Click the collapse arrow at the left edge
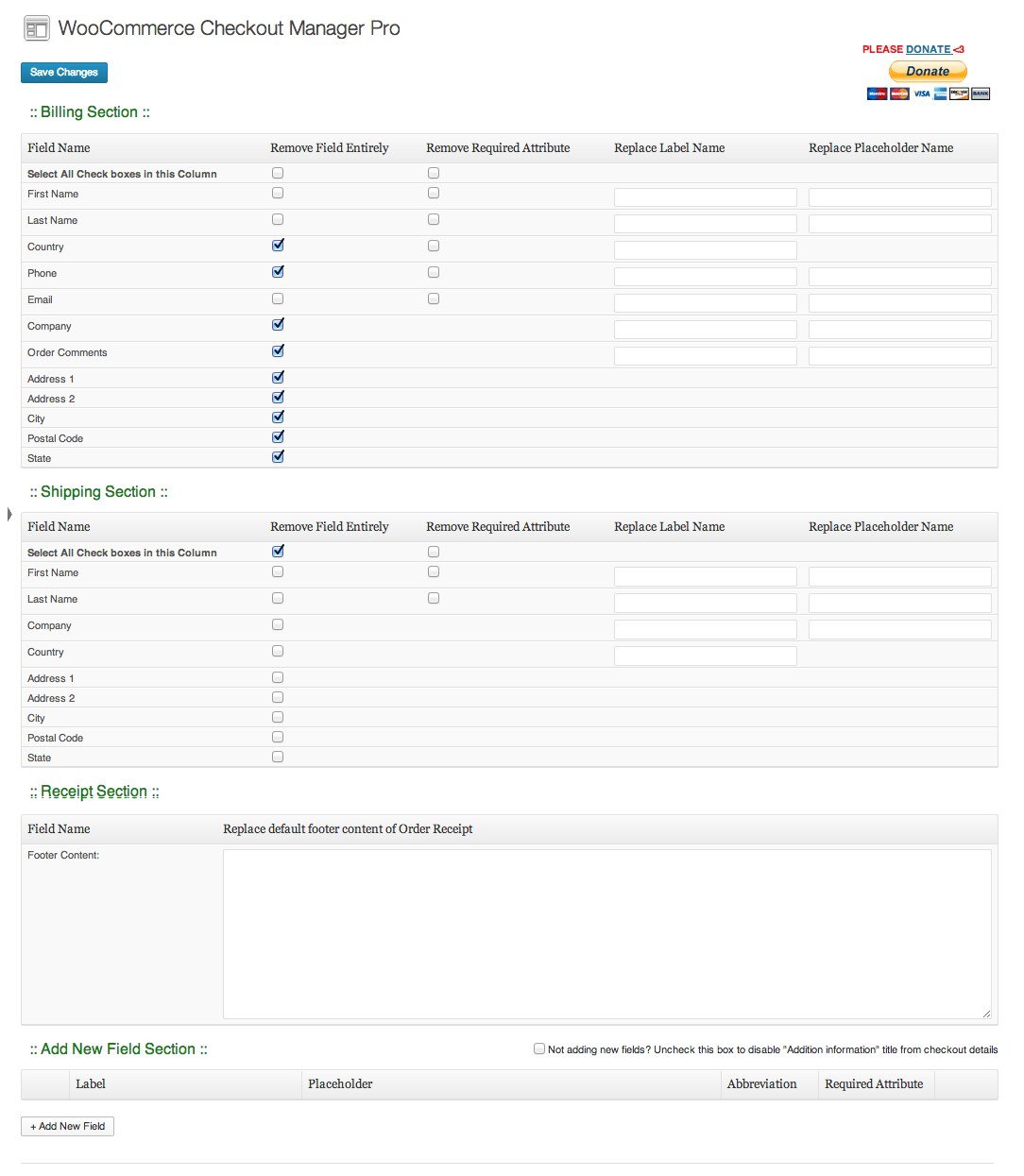 9,514
